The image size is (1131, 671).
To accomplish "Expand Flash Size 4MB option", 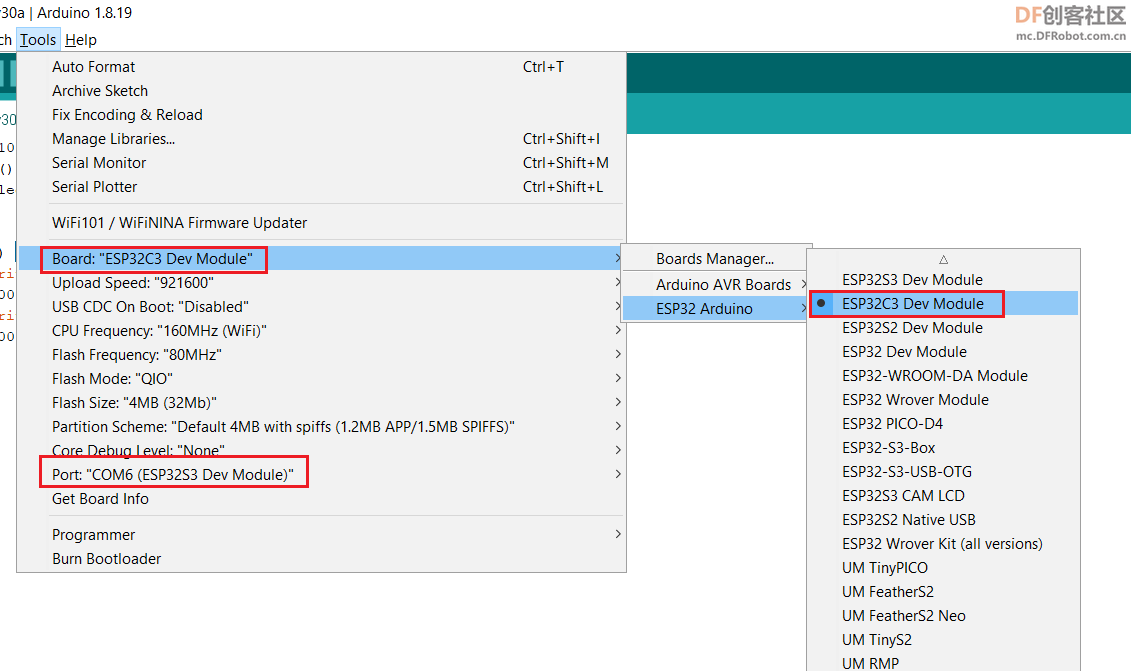I will point(322,403).
